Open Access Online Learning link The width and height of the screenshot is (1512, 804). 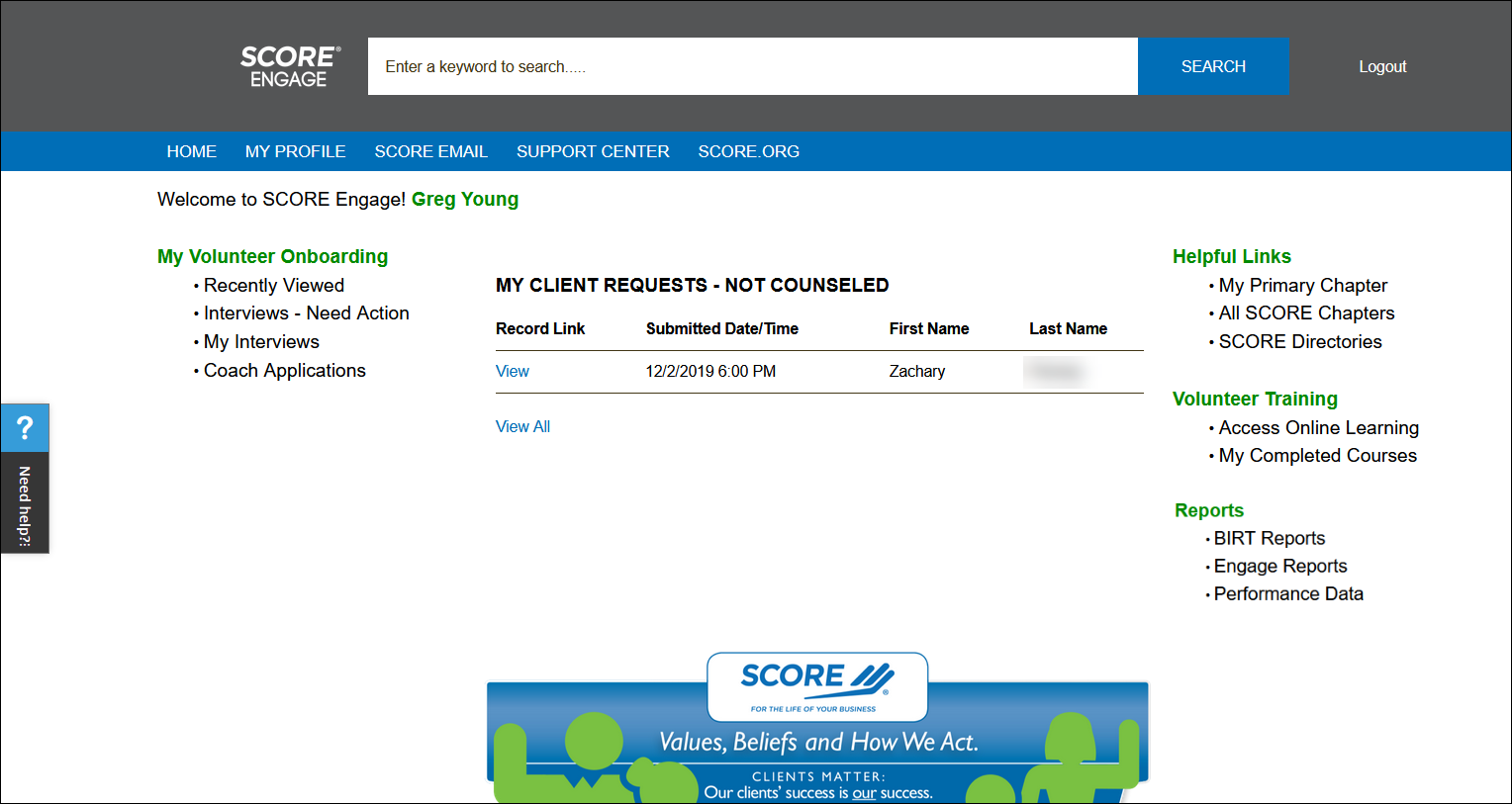tap(1319, 427)
